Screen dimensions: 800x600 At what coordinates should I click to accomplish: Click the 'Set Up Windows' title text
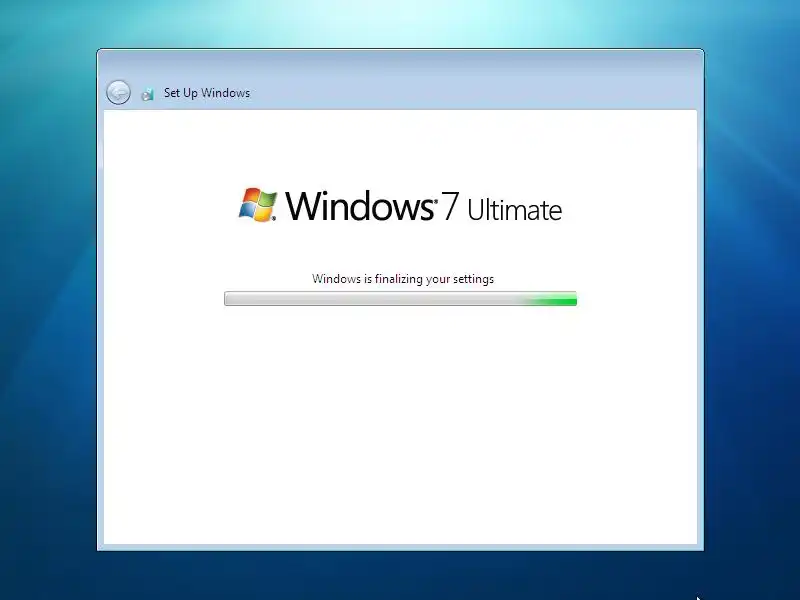[207, 93]
